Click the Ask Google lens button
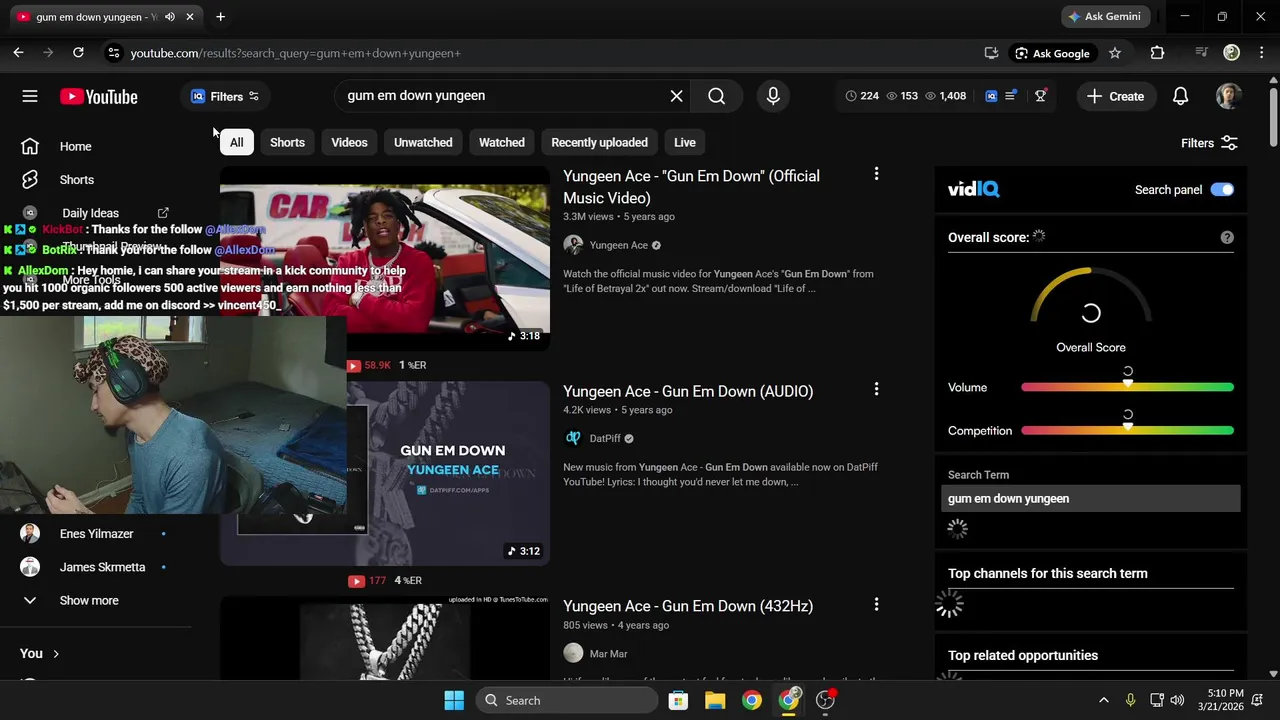The height and width of the screenshot is (720, 1280). 1052,53
